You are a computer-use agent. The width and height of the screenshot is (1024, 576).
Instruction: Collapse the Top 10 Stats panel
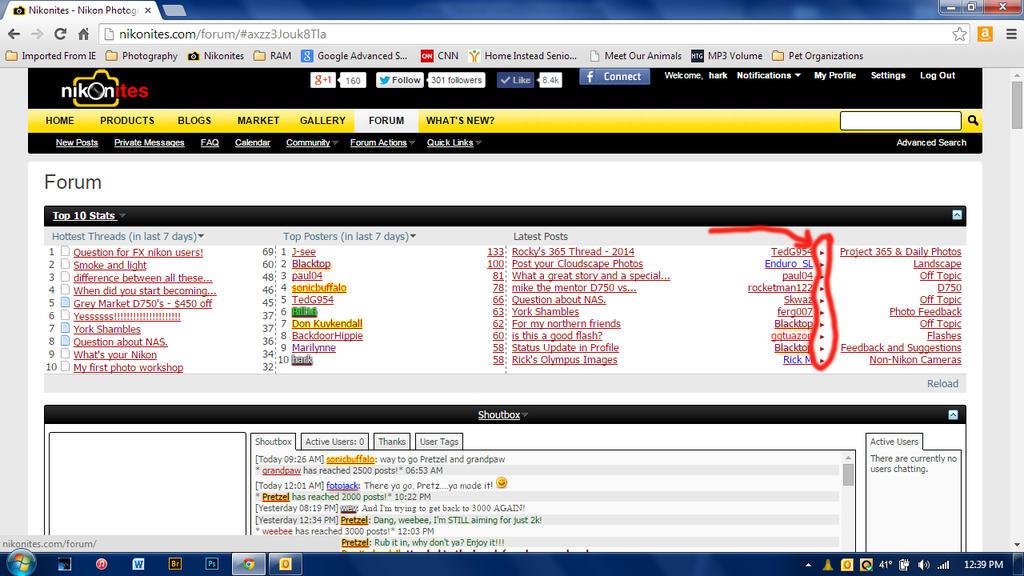coord(957,215)
